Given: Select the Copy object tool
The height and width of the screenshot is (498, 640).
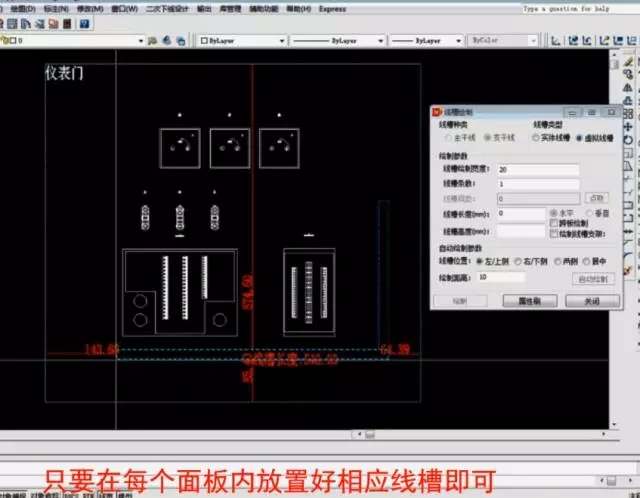Looking at the screenshot, I should coord(628,74).
